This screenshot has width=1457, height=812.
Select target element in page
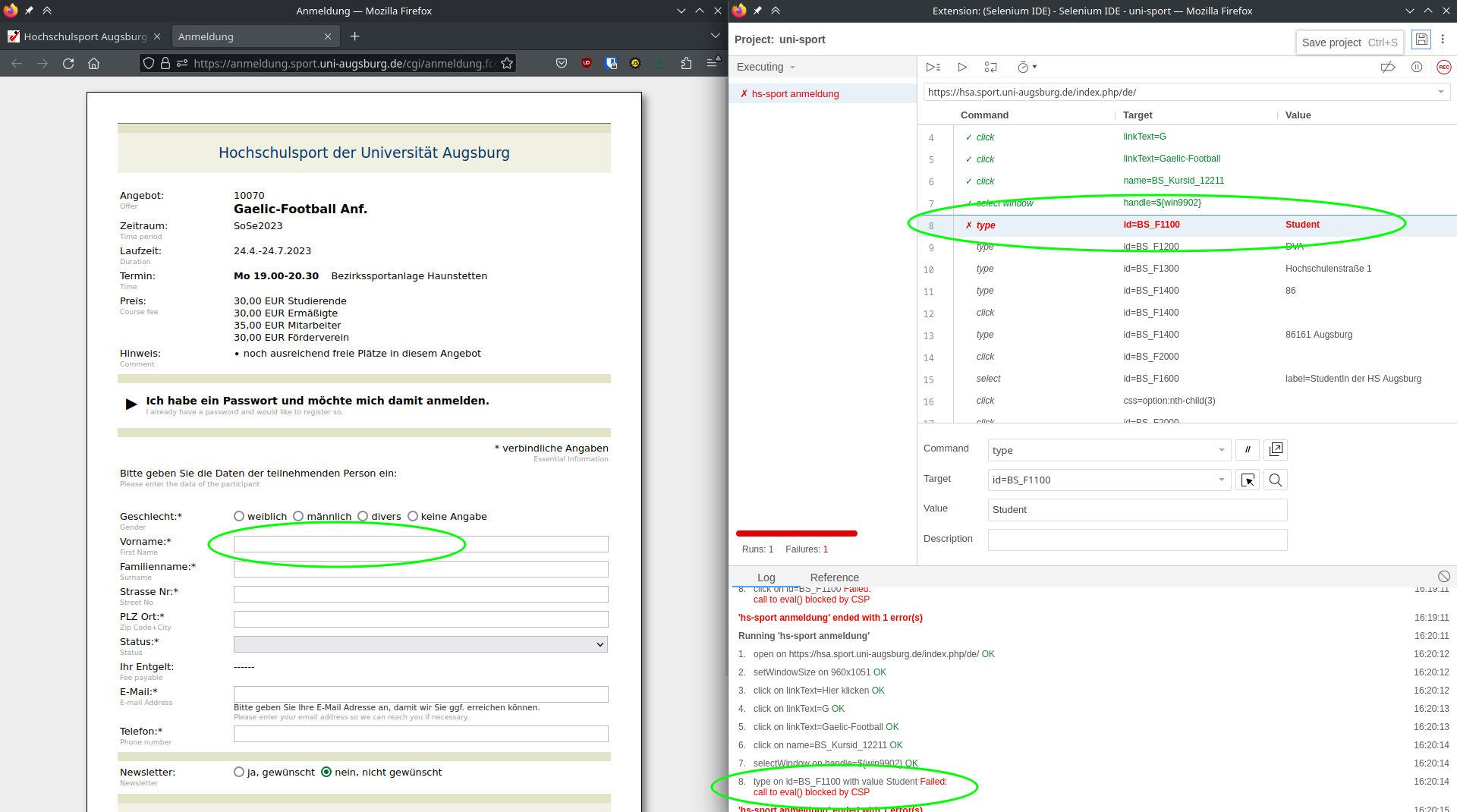pos(1248,480)
